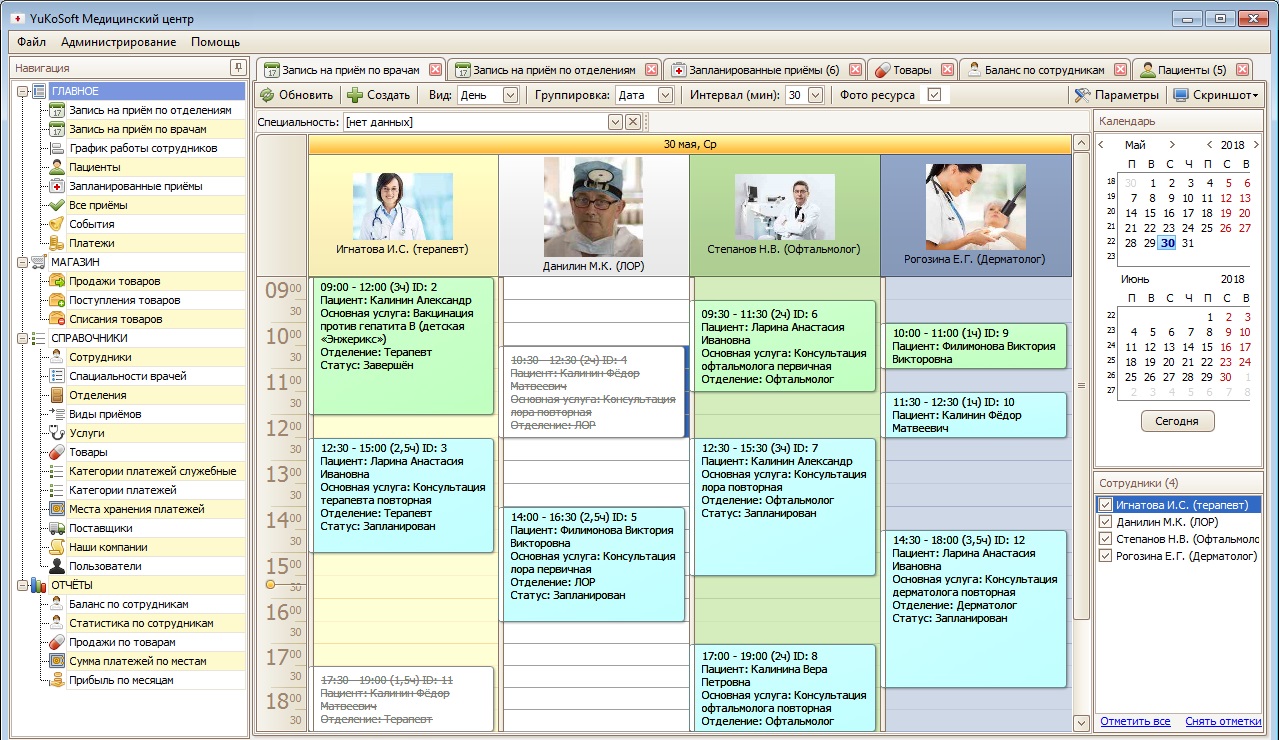Screen dimensions: 1279x740
Task: Toggle the Фото ресурса checkbox
Action: [x=934, y=95]
